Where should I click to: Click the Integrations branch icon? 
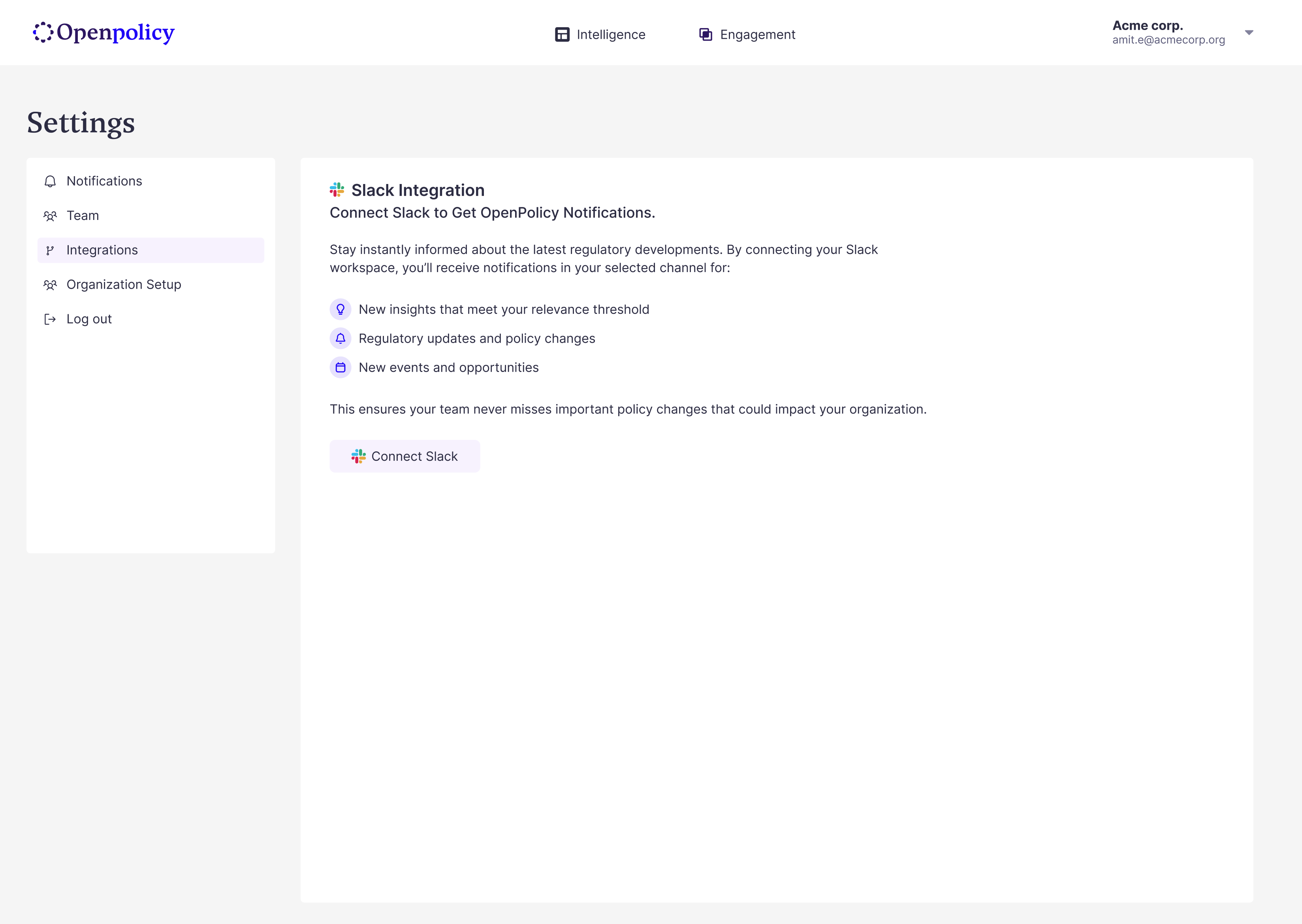coord(50,250)
